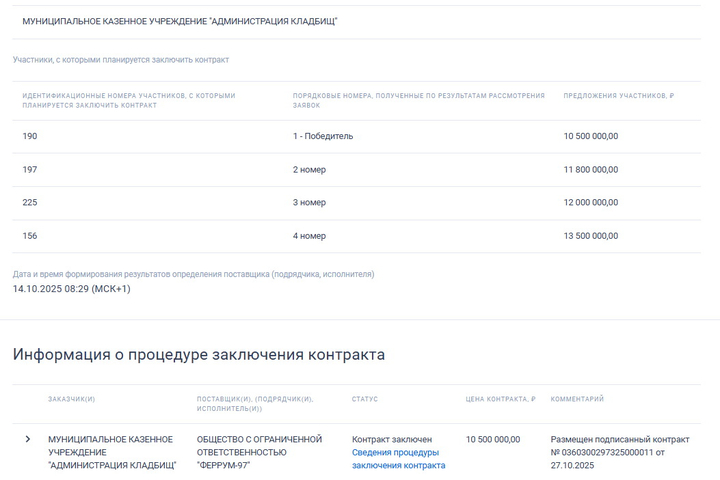Viewport: 720px width, 480px height.
Task: Click the 'Предложения участников' column header
Action: point(618,96)
